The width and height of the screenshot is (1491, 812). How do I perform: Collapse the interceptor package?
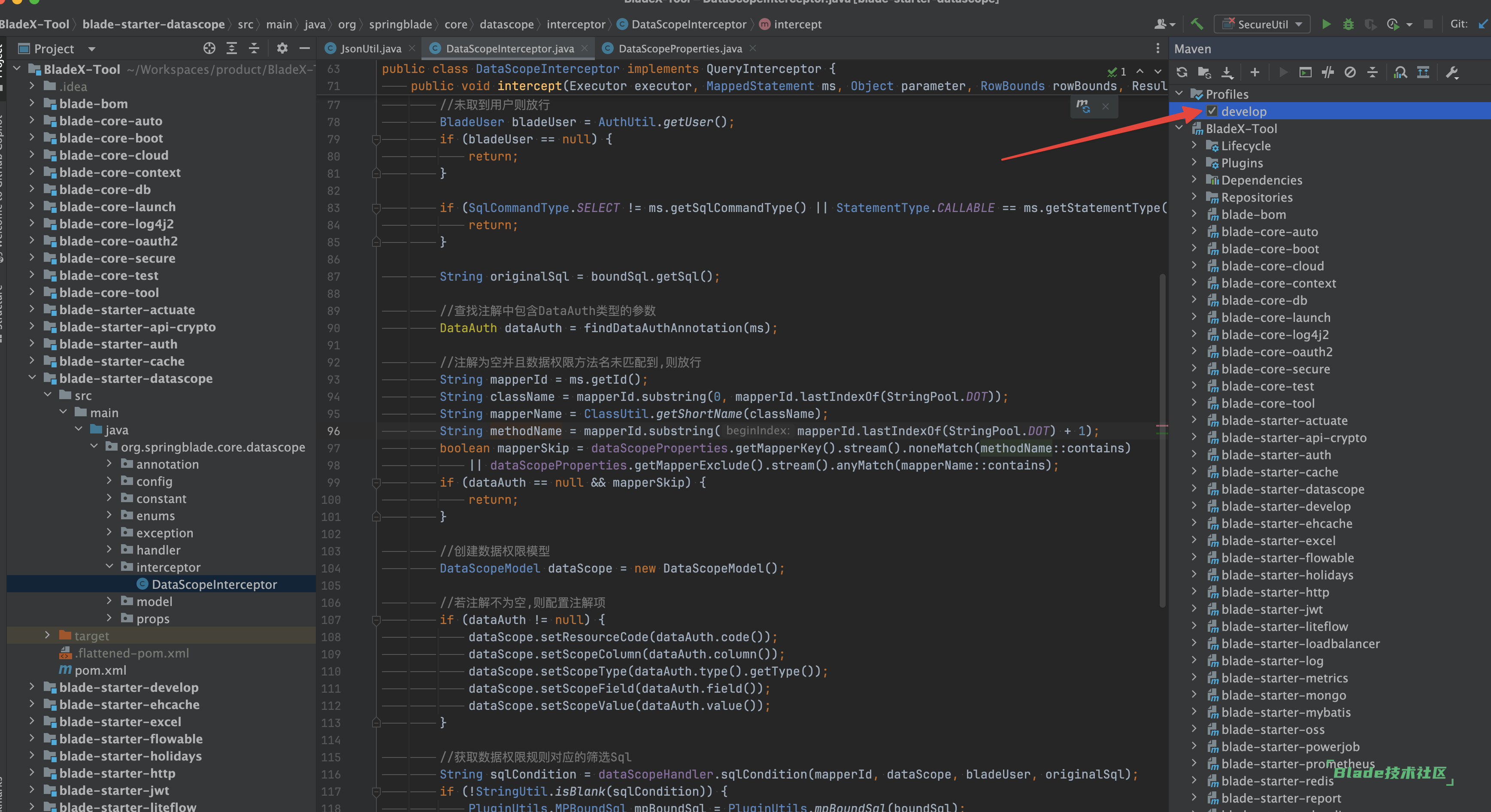(109, 567)
